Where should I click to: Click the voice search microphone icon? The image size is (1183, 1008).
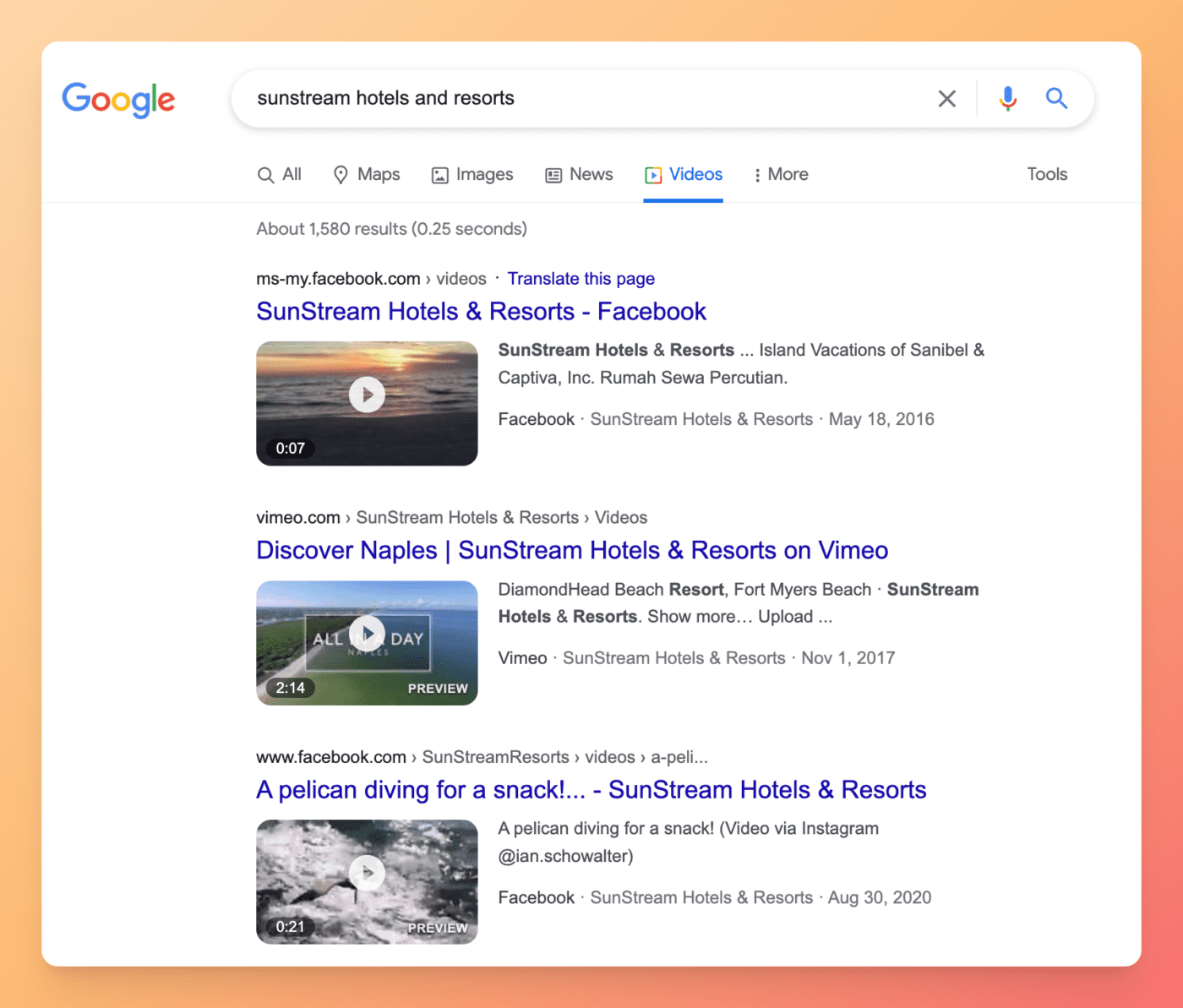point(1007,98)
